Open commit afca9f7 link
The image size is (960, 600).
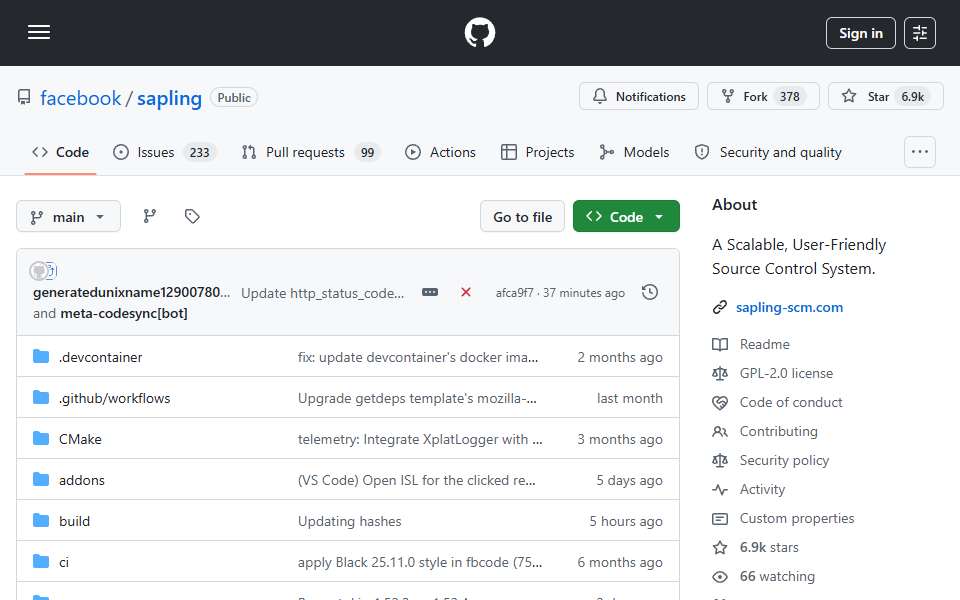coord(514,293)
